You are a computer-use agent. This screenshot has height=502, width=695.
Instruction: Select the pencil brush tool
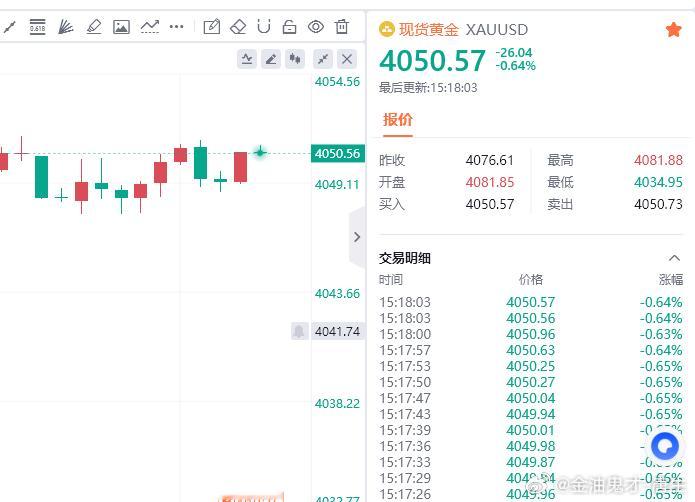[94, 27]
